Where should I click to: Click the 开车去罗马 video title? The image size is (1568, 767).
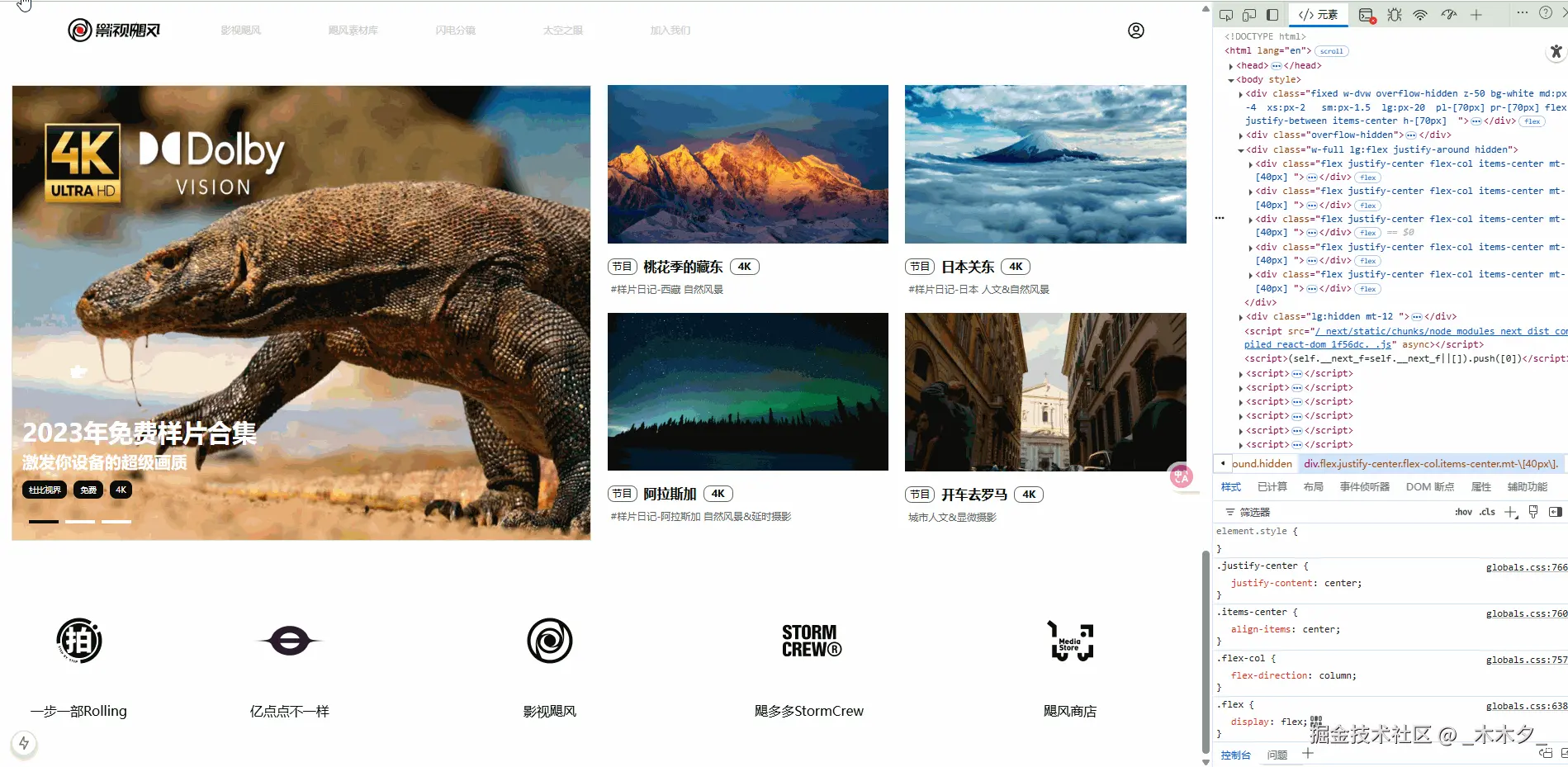pos(974,495)
